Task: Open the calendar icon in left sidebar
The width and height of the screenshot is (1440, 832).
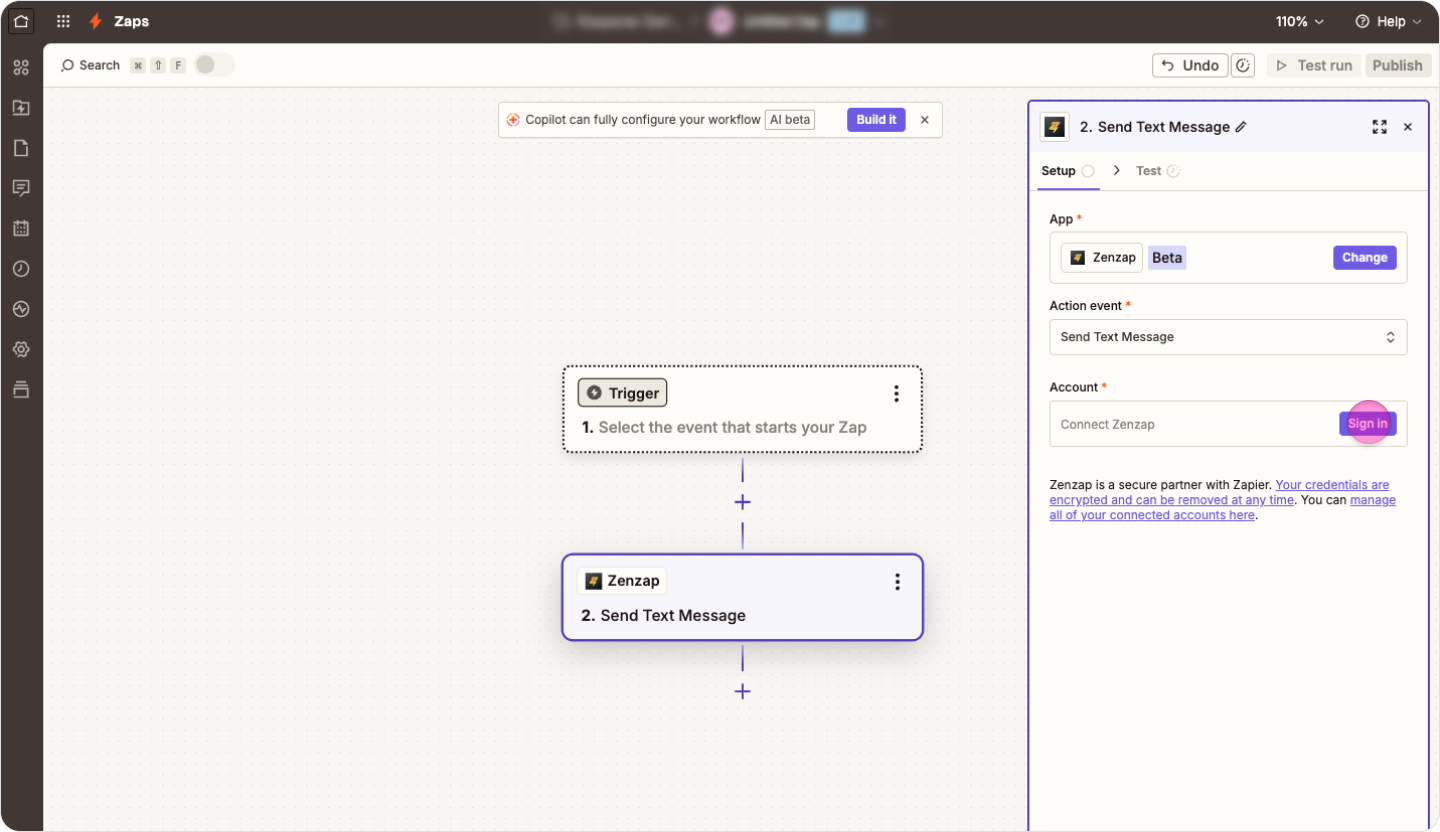Action: pyautogui.click(x=21, y=228)
